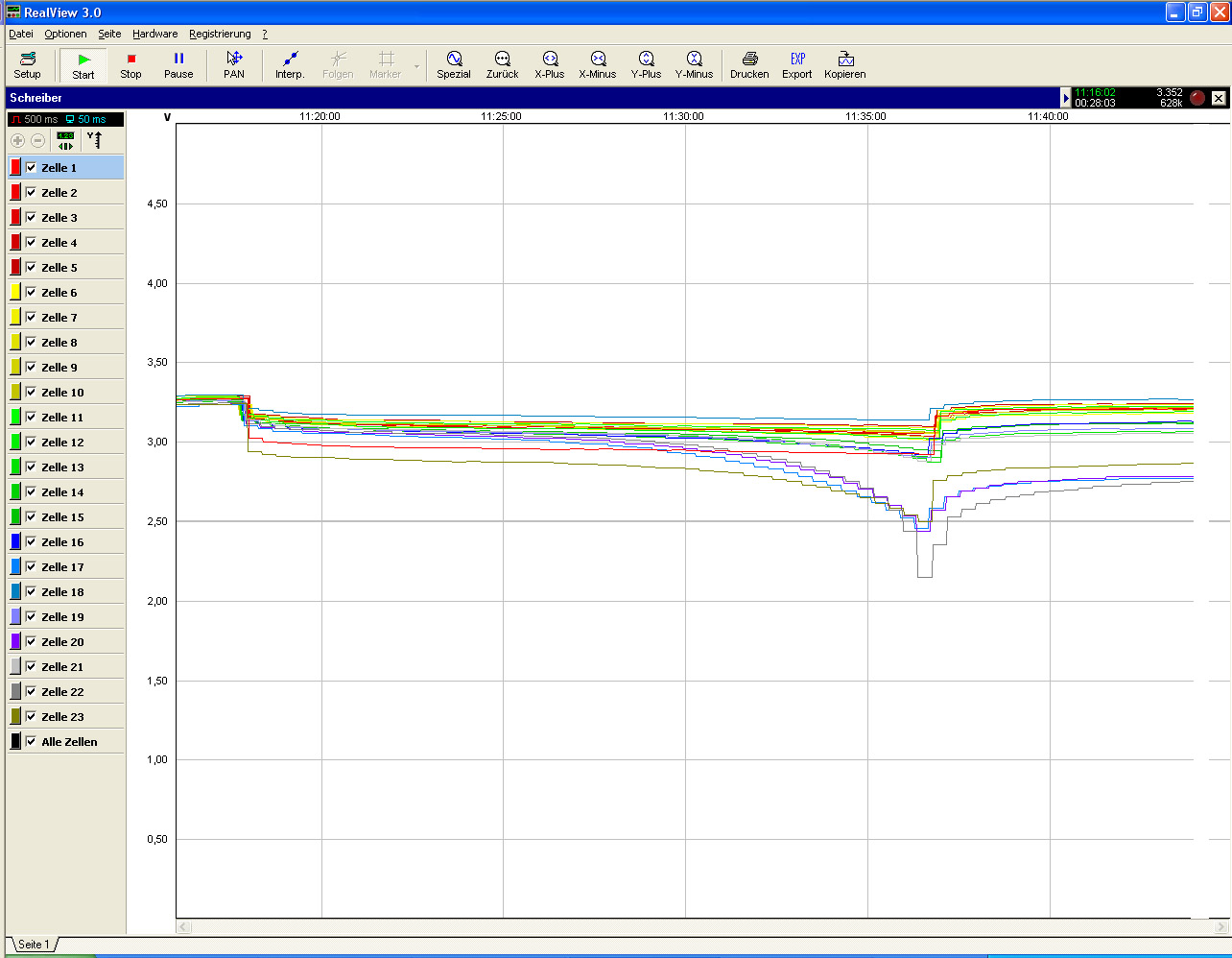
Task: Export the data with Export icon
Action: tap(797, 59)
